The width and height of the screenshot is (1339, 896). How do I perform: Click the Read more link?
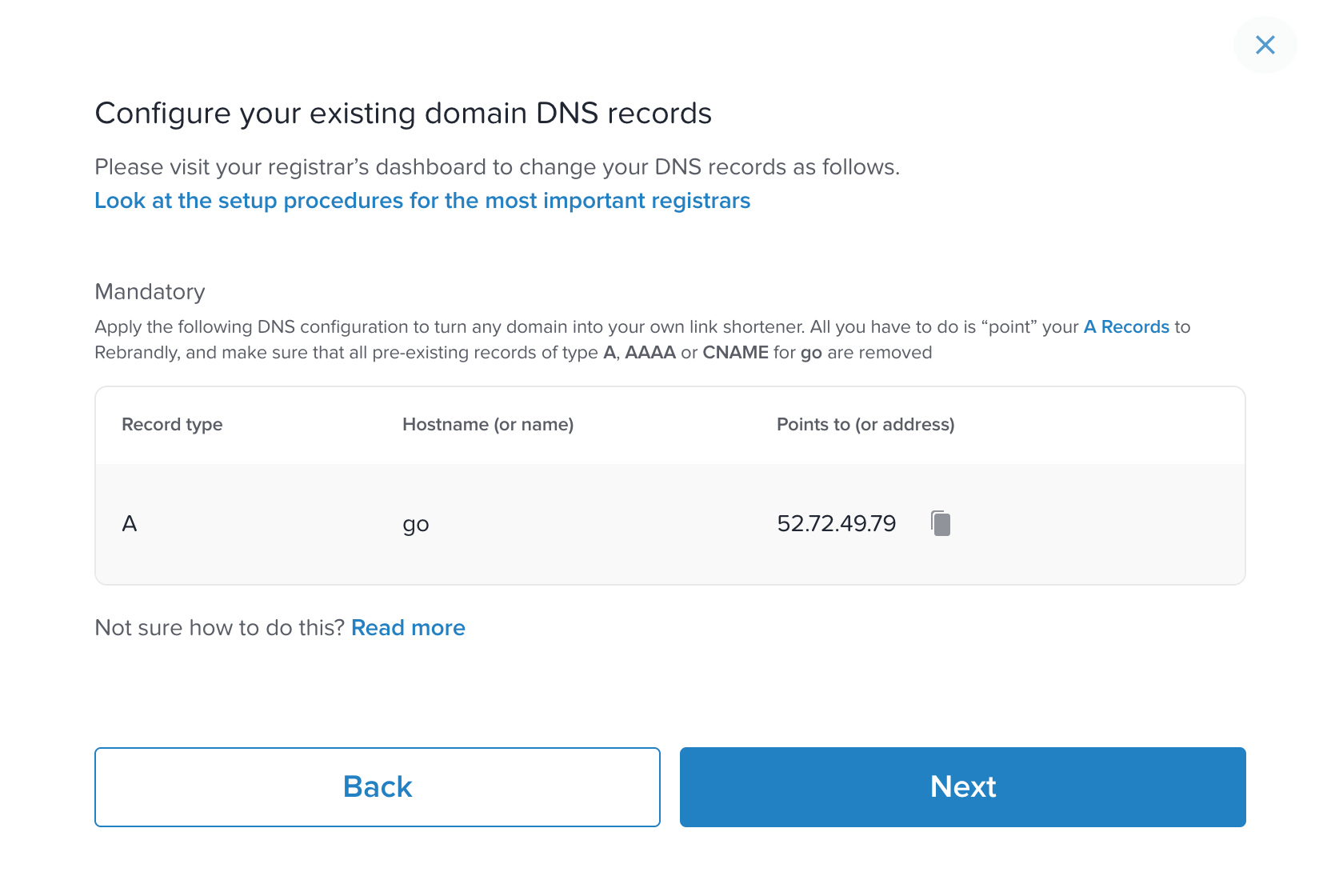tap(408, 628)
